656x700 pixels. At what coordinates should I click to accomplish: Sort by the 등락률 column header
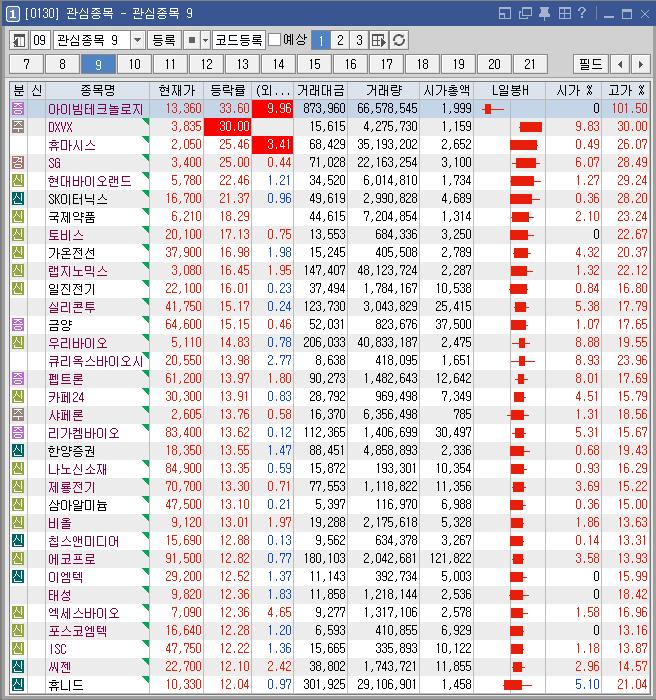(x=228, y=91)
